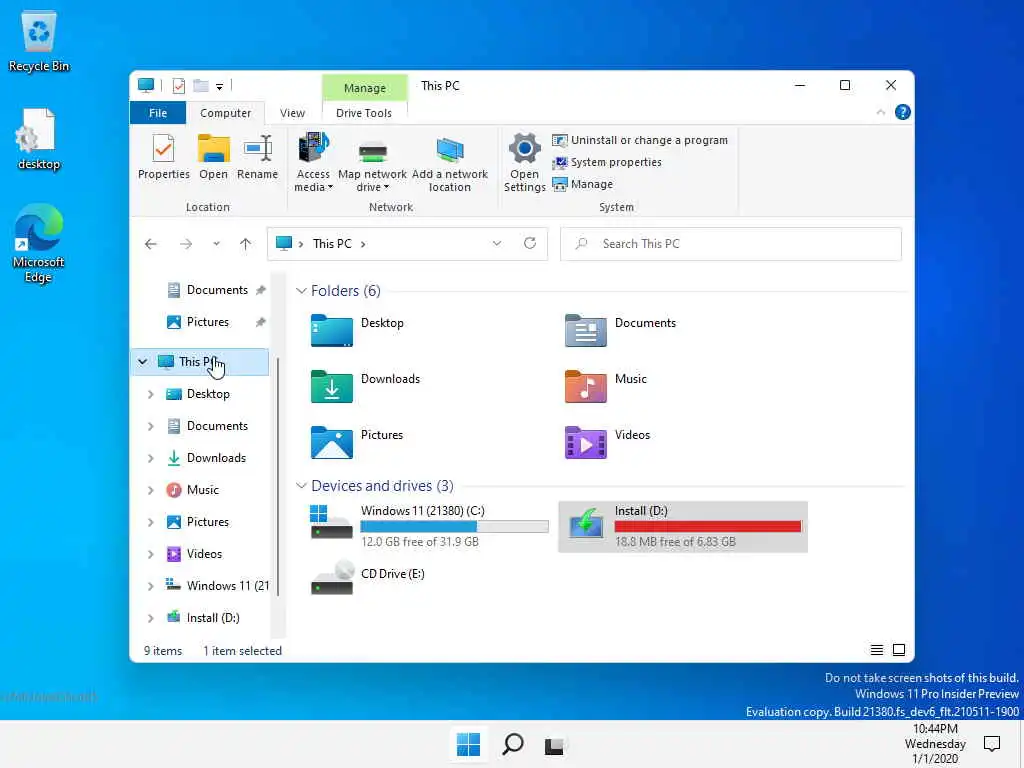Screen dimensions: 1024x768
Task: Switch to the View ribbon tab
Action: click(x=293, y=113)
